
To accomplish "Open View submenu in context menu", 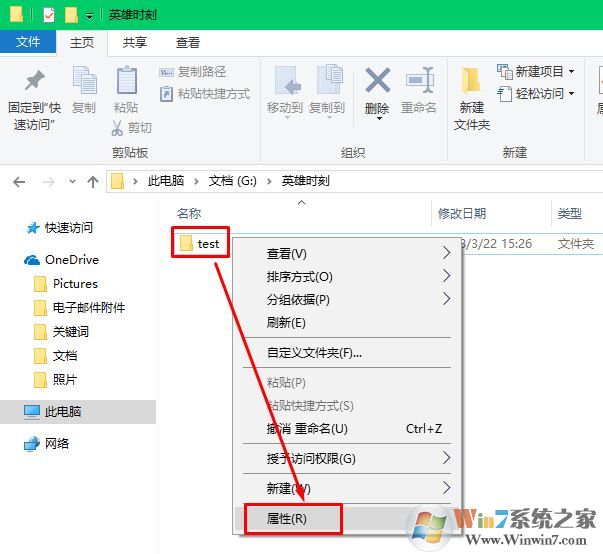I will [346, 253].
